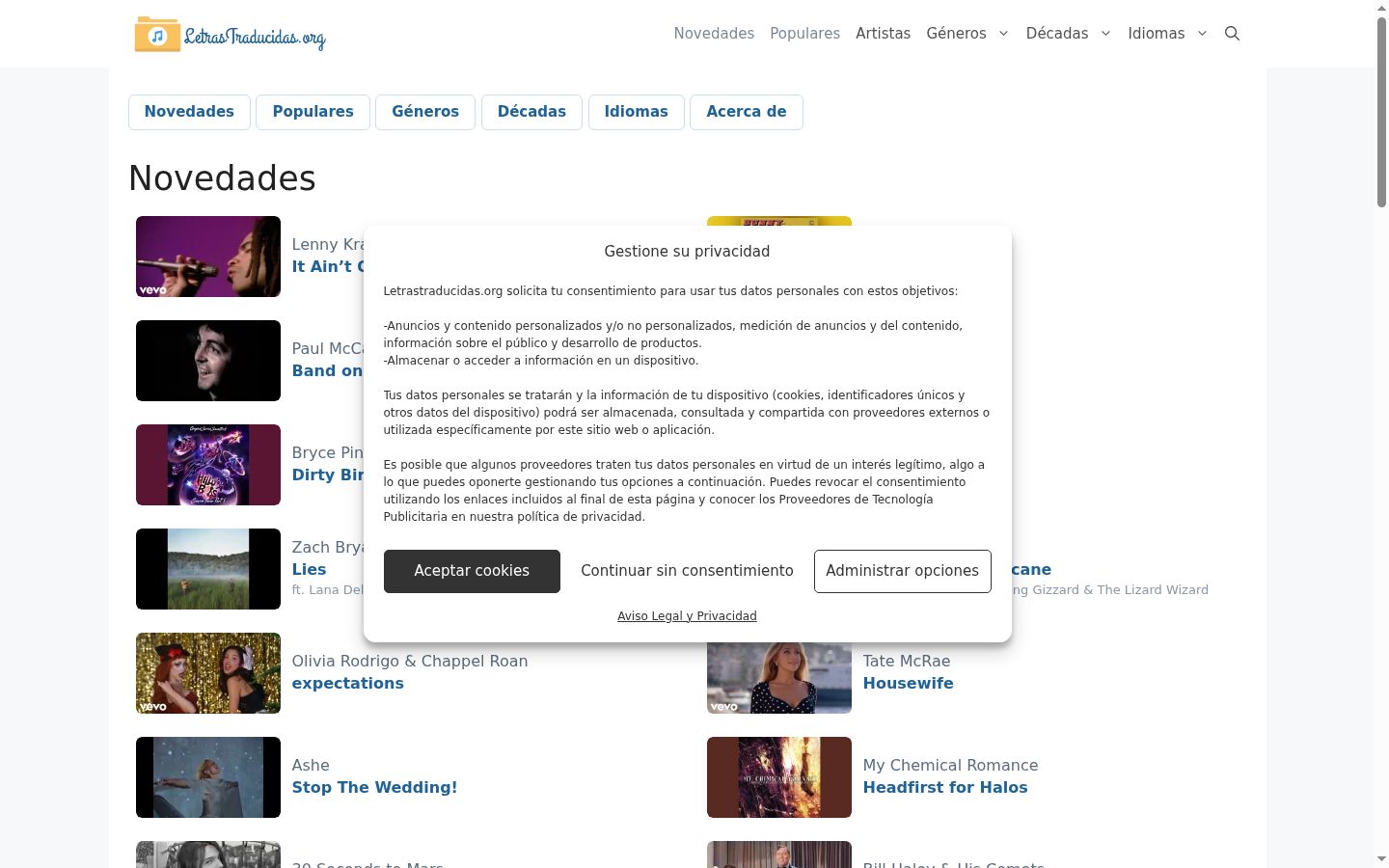1389x868 pixels.
Task: Open the Olivia Rodrigo & Chappel Roan thumbnail
Action: 208,673
